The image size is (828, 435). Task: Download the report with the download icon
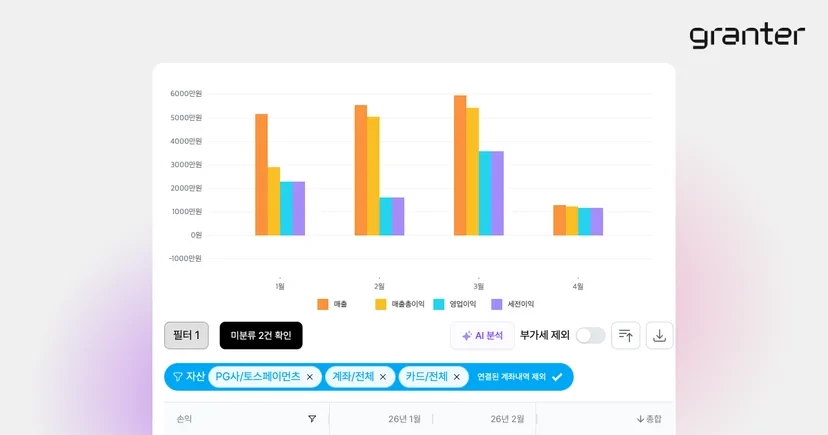coord(659,335)
